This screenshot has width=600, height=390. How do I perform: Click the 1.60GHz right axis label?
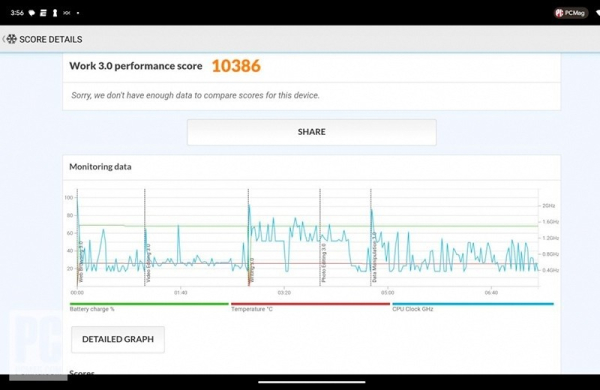click(x=551, y=222)
